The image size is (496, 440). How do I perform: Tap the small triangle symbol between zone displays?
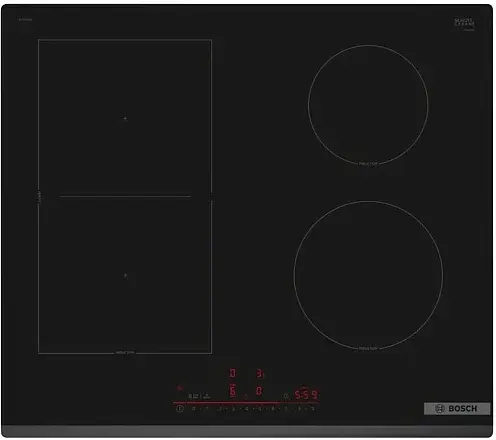(x=246, y=396)
